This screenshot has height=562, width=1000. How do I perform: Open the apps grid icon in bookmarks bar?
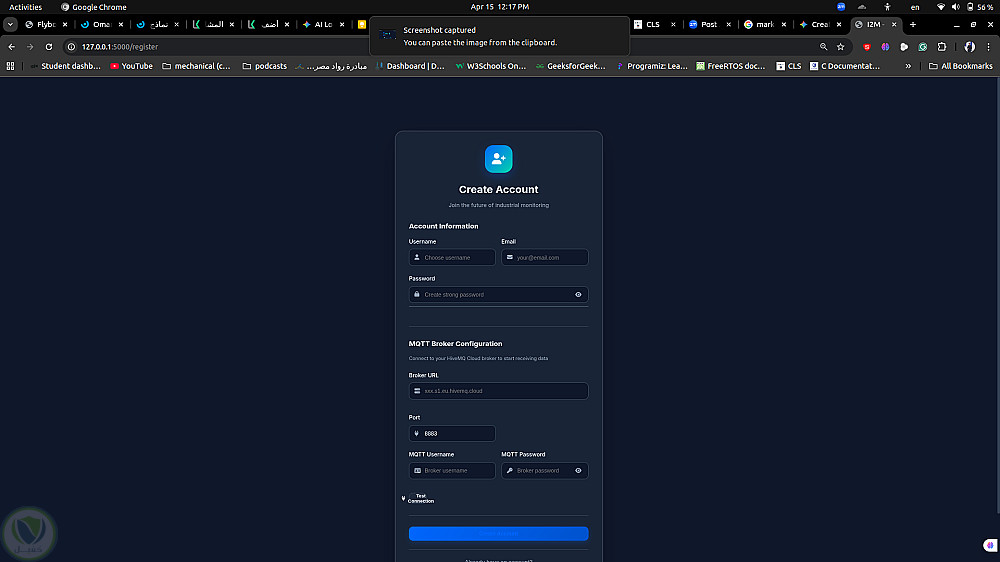(x=10, y=66)
